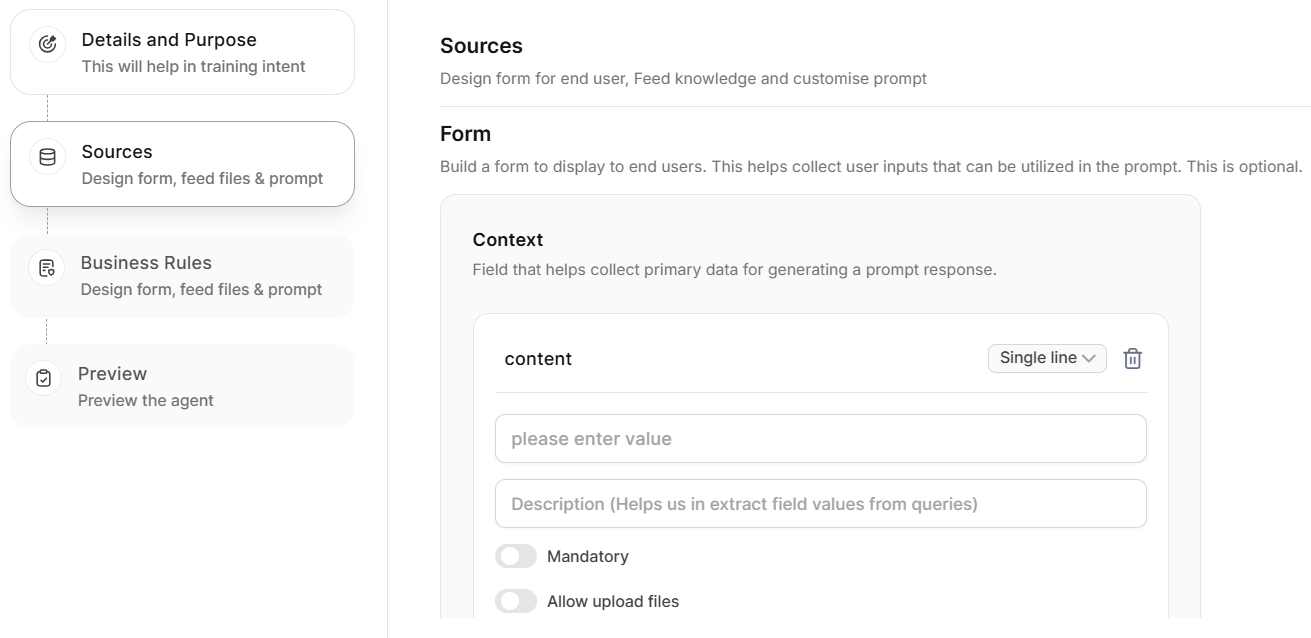Toggle Mandatory off for the content field
This screenshot has height=638, width=1311.
pos(516,555)
